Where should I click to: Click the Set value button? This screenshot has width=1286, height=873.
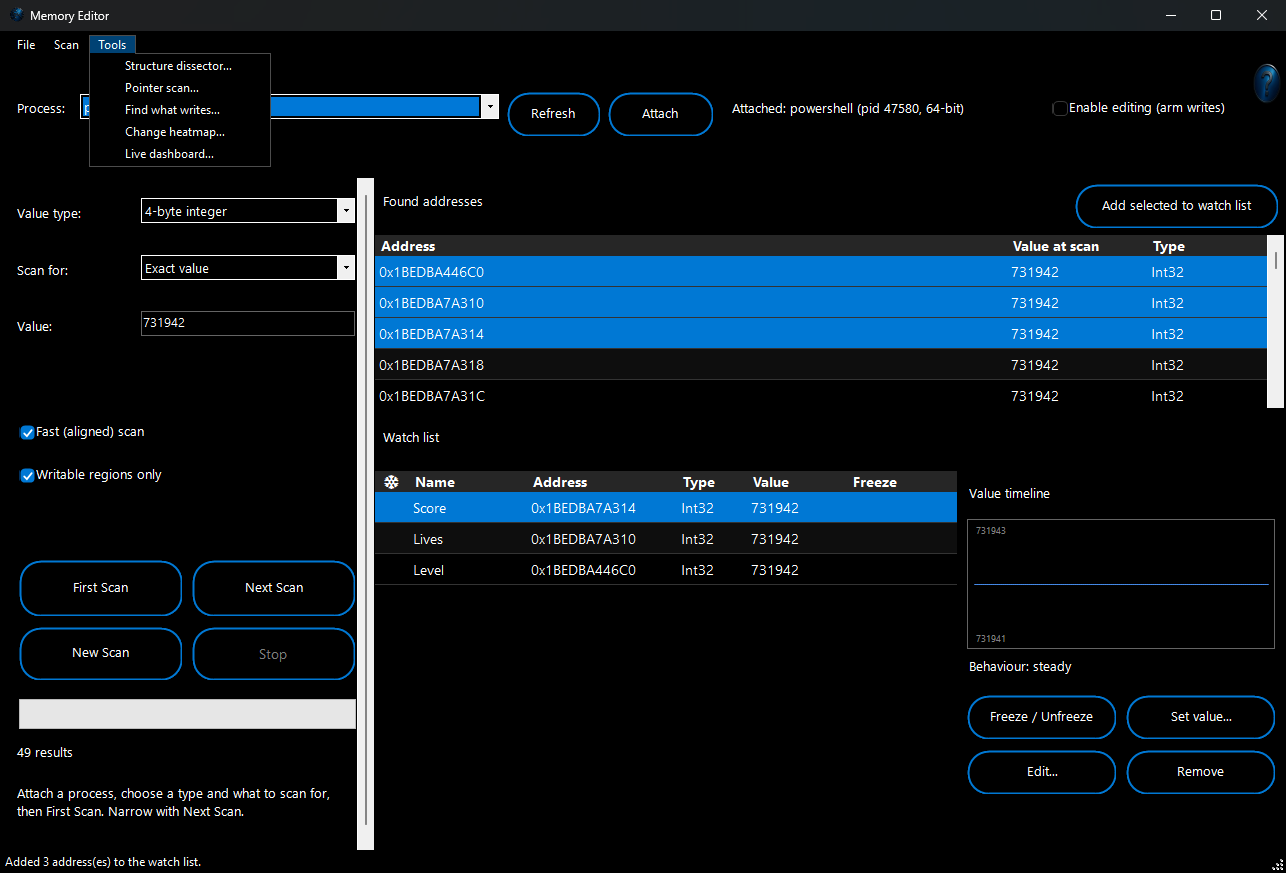1201,717
